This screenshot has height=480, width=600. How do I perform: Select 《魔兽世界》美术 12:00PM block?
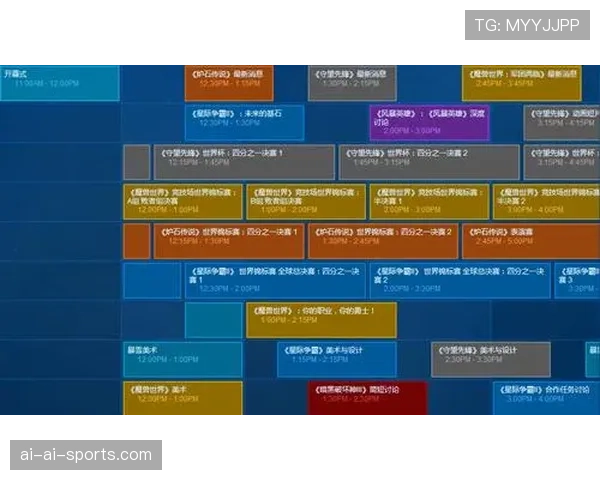click(x=183, y=398)
